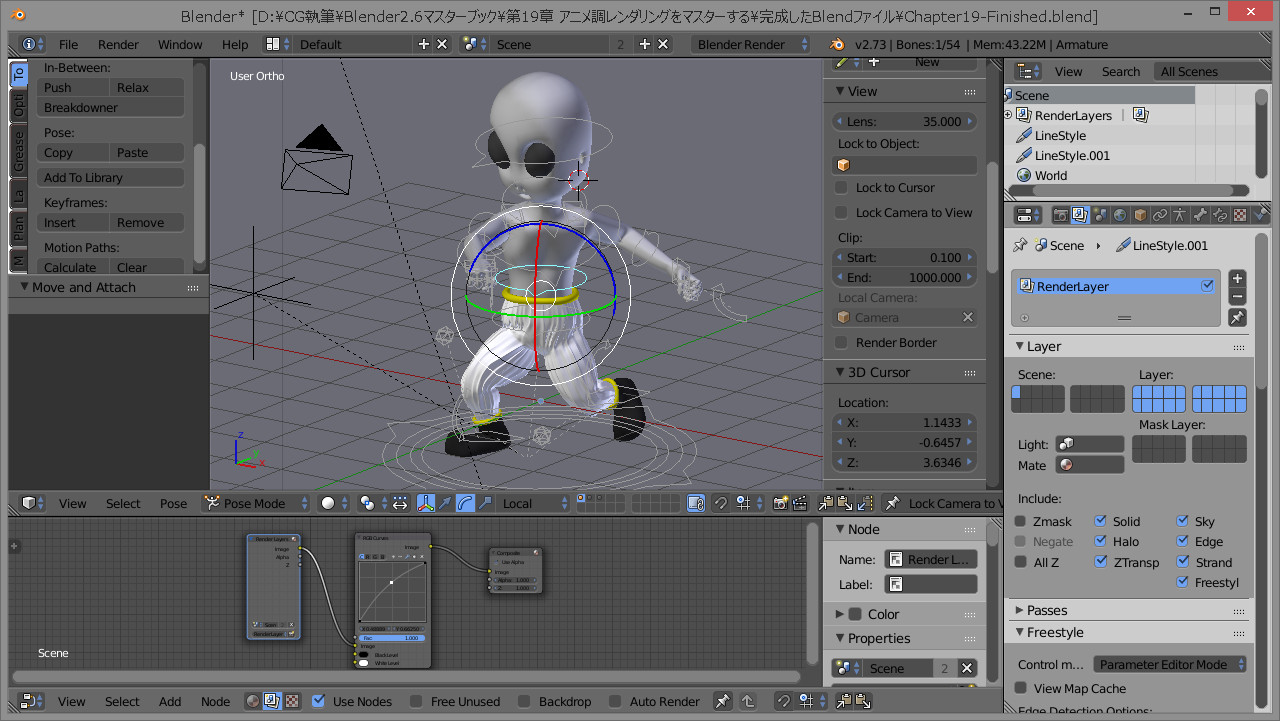Open Armature data properties tab
Screen dimensions: 1280x721
(x=1180, y=215)
